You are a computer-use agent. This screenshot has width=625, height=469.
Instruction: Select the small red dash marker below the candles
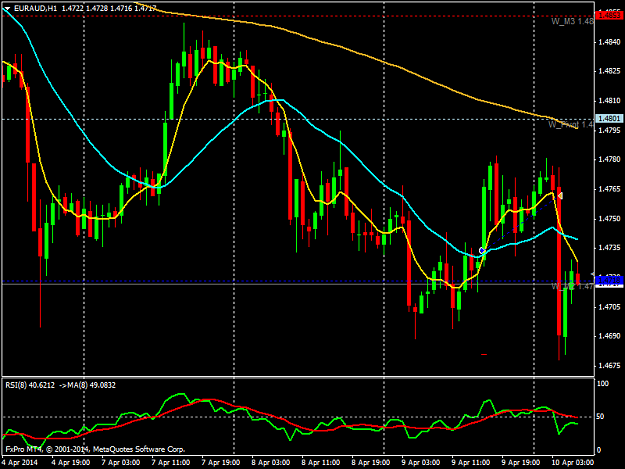click(484, 354)
